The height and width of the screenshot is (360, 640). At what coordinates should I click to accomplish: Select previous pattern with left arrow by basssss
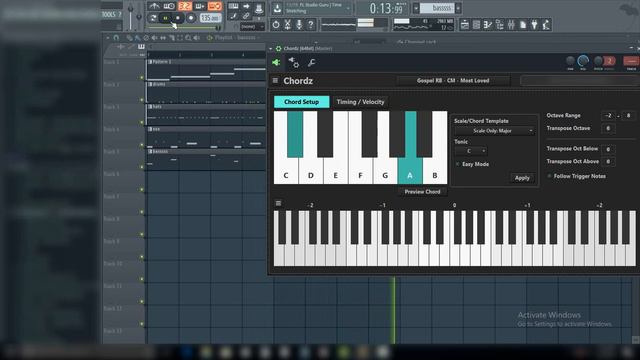click(416, 8)
